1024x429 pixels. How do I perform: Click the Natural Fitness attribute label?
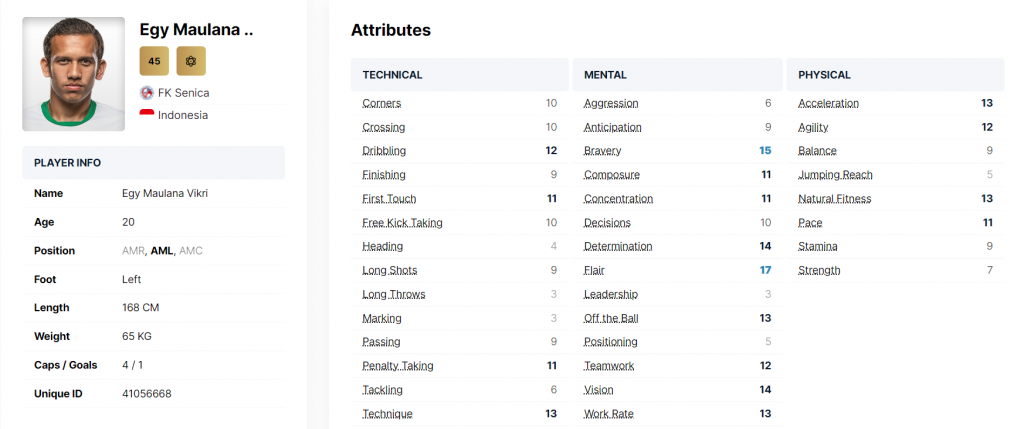(834, 199)
